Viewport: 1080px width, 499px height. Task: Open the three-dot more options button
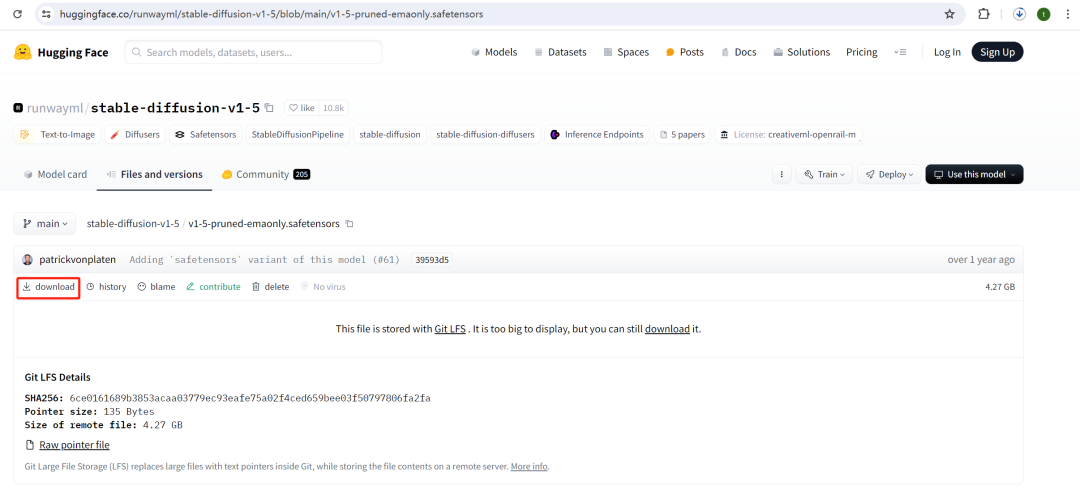coord(781,174)
